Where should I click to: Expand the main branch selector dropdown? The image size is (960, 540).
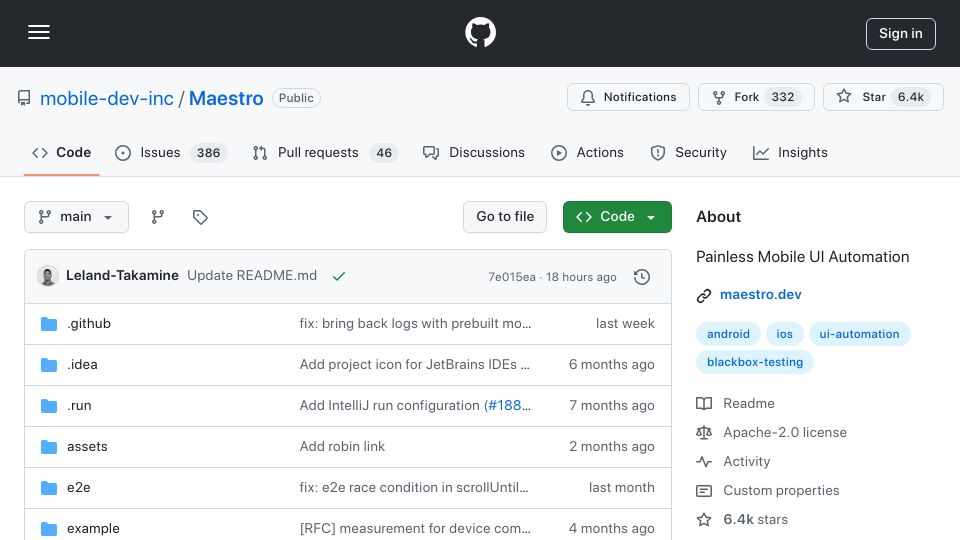pyautogui.click(x=77, y=217)
